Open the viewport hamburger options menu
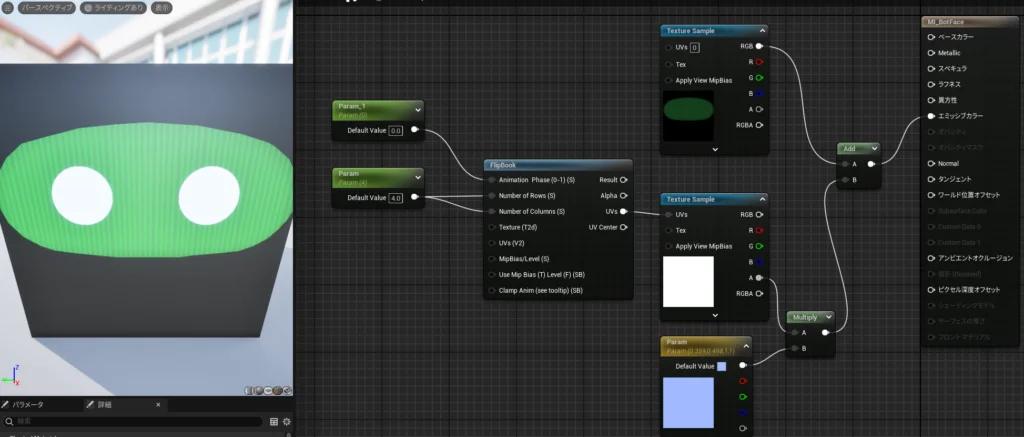The width and height of the screenshot is (1024, 437). (x=9, y=7)
